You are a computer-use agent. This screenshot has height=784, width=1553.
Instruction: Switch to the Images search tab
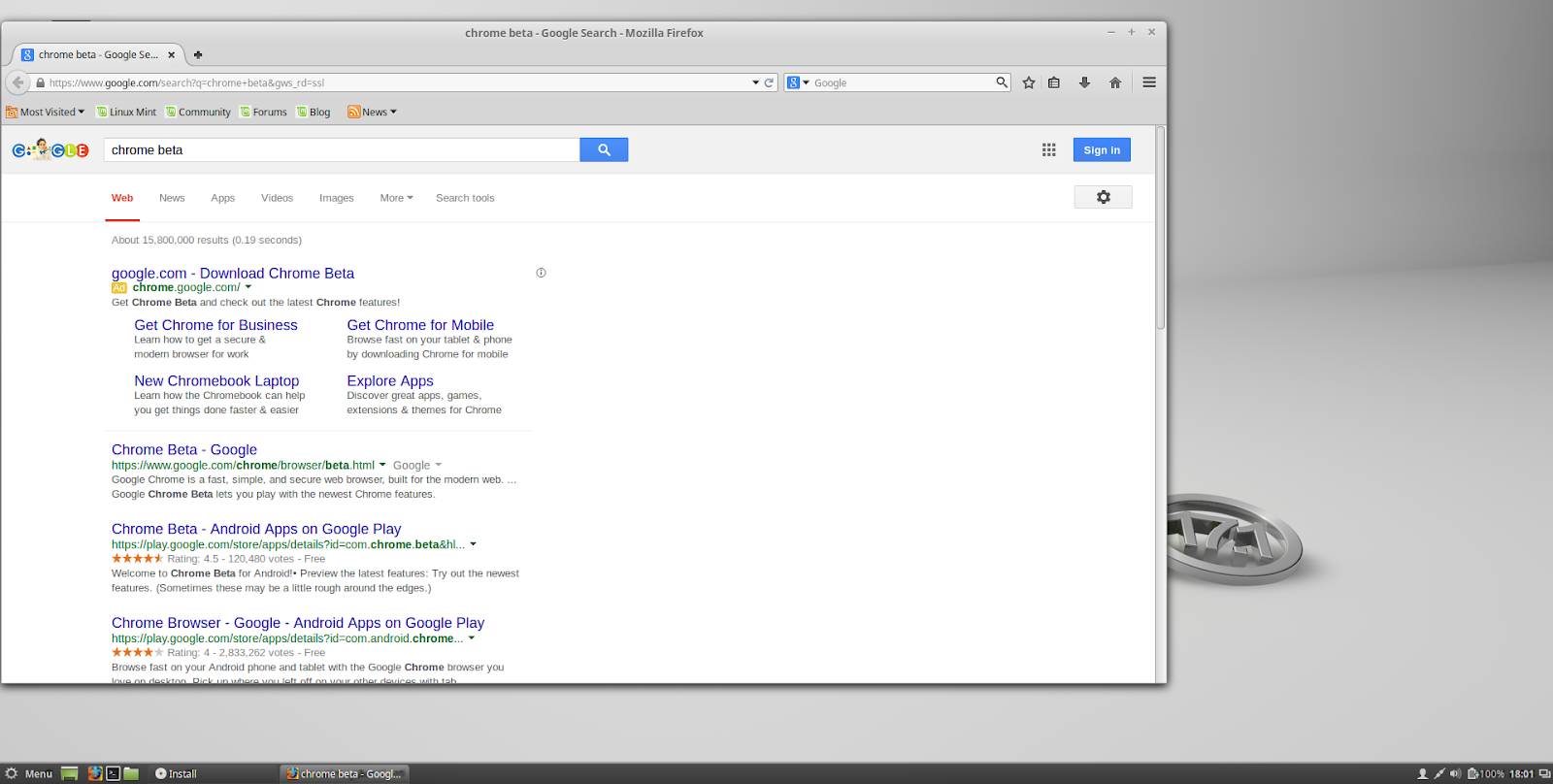[x=337, y=198]
